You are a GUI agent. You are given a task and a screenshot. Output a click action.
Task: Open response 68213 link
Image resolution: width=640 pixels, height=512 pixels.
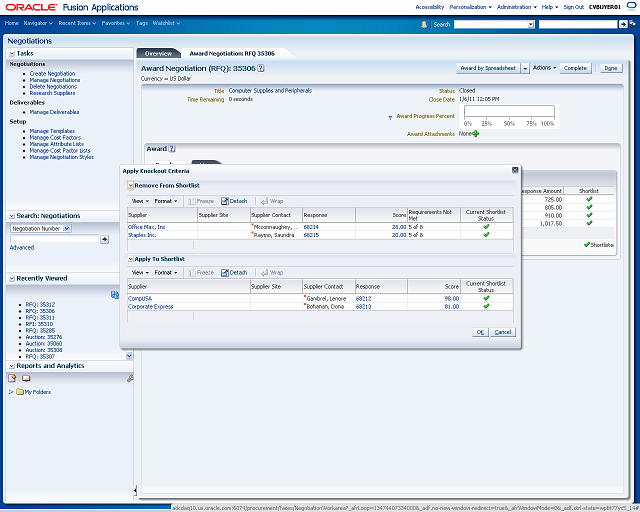coord(363,307)
